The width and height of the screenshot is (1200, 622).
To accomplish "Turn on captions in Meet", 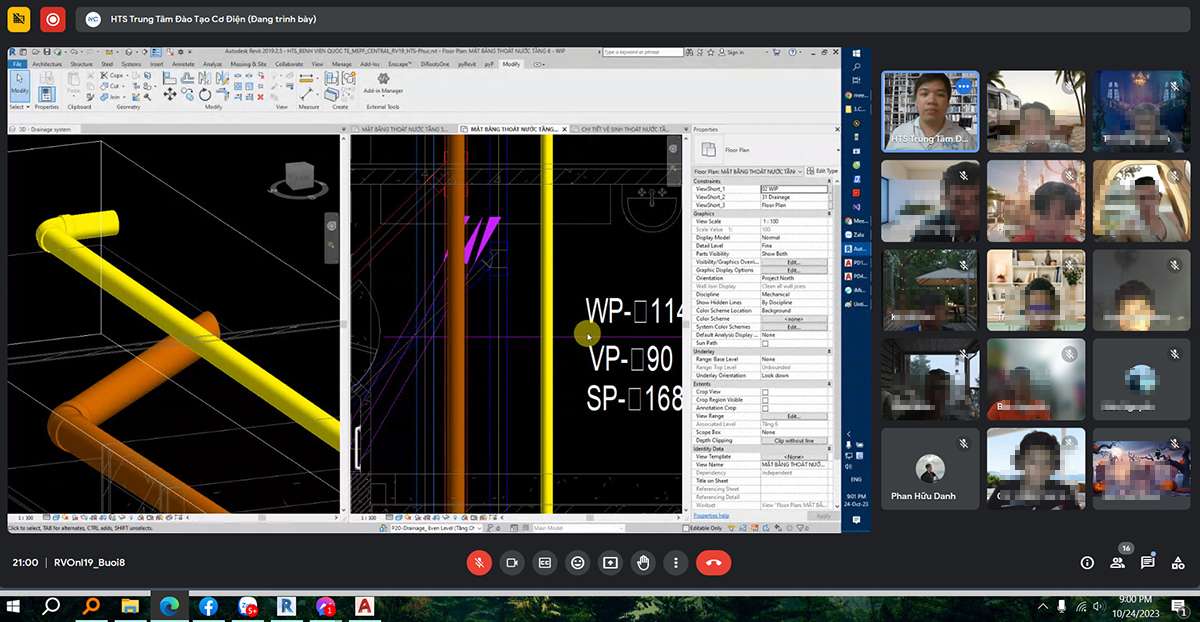I will (x=544, y=562).
